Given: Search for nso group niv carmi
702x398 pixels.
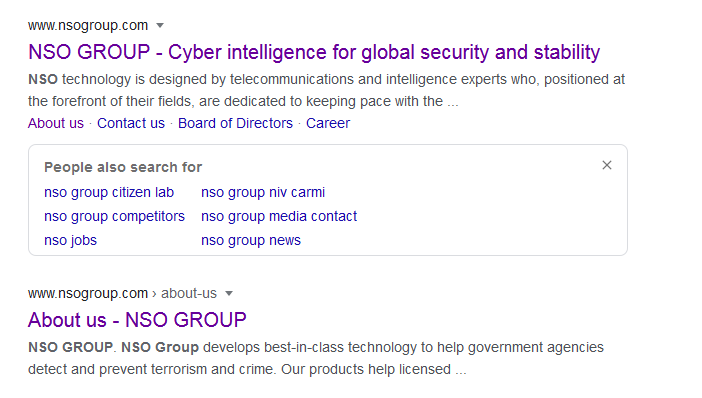Looking at the screenshot, I should pos(263,193).
